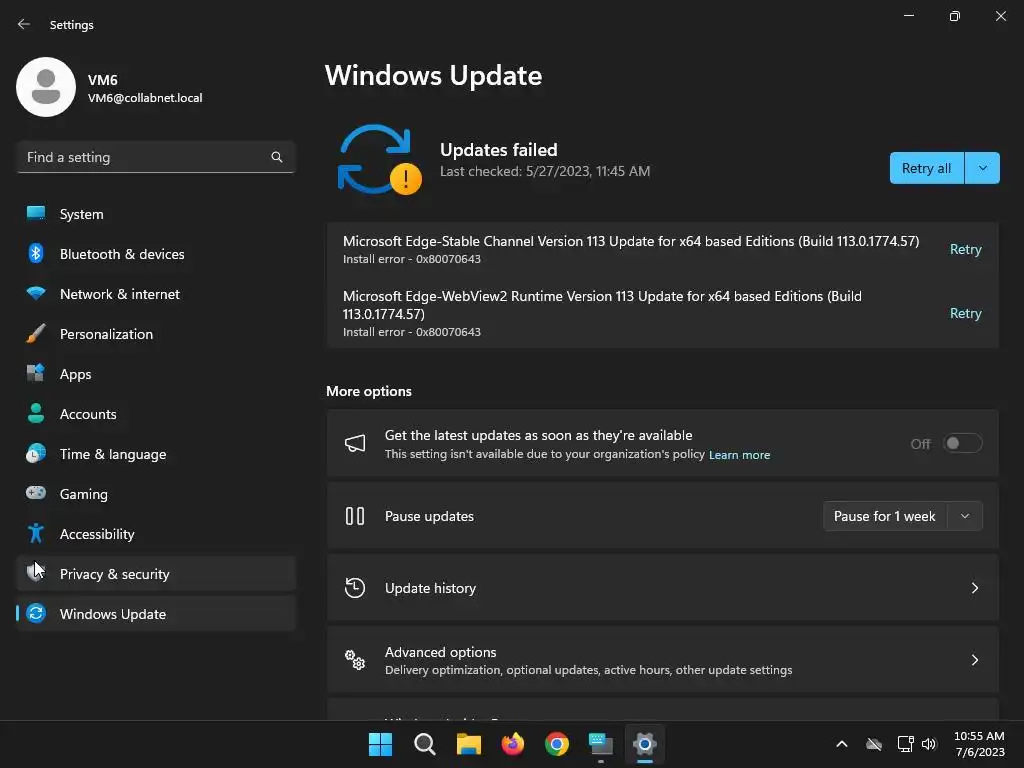The image size is (1024, 768).
Task: Toggle Get the latest updates switch
Action: click(963, 443)
